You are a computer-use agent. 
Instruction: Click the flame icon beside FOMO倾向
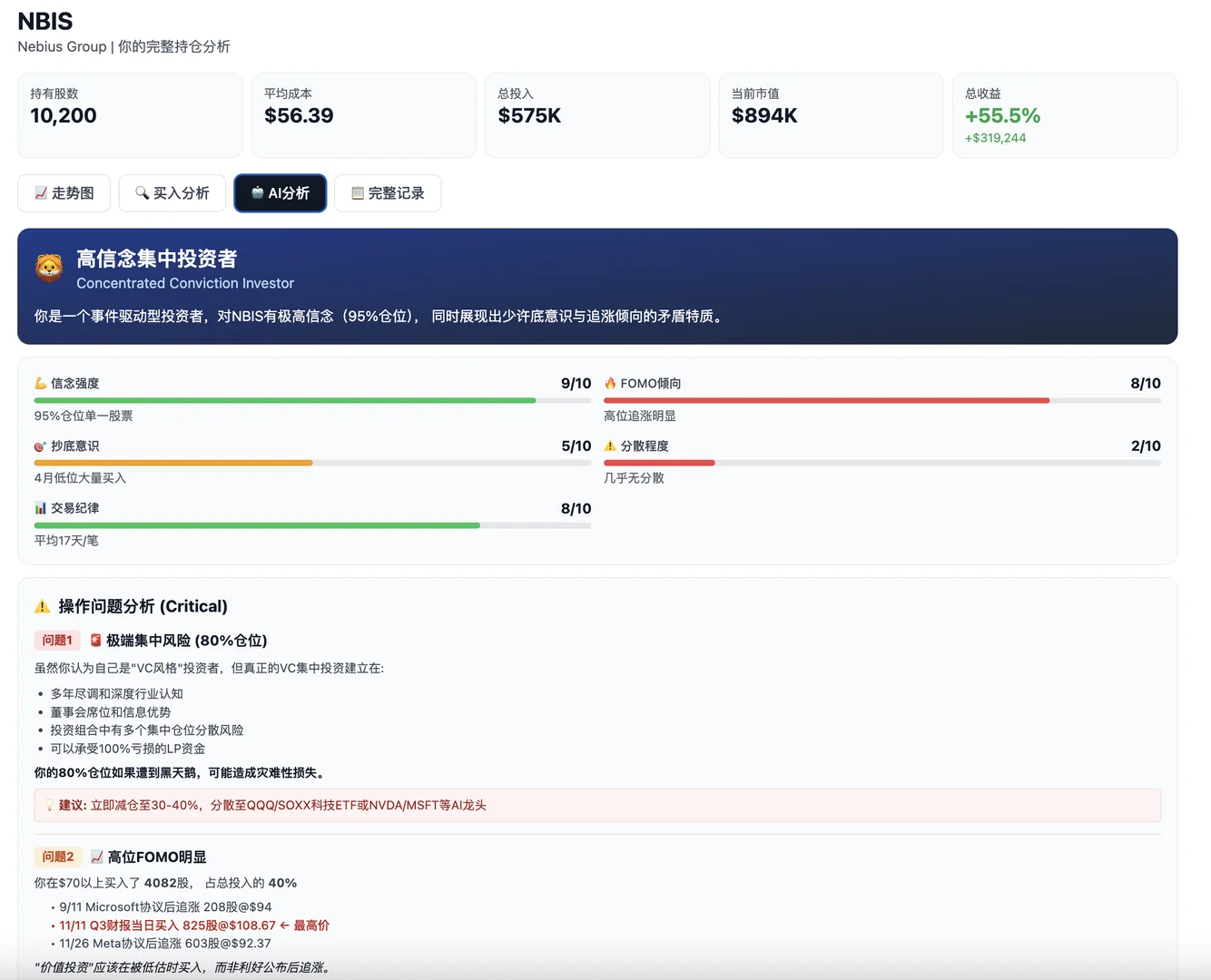click(x=610, y=382)
